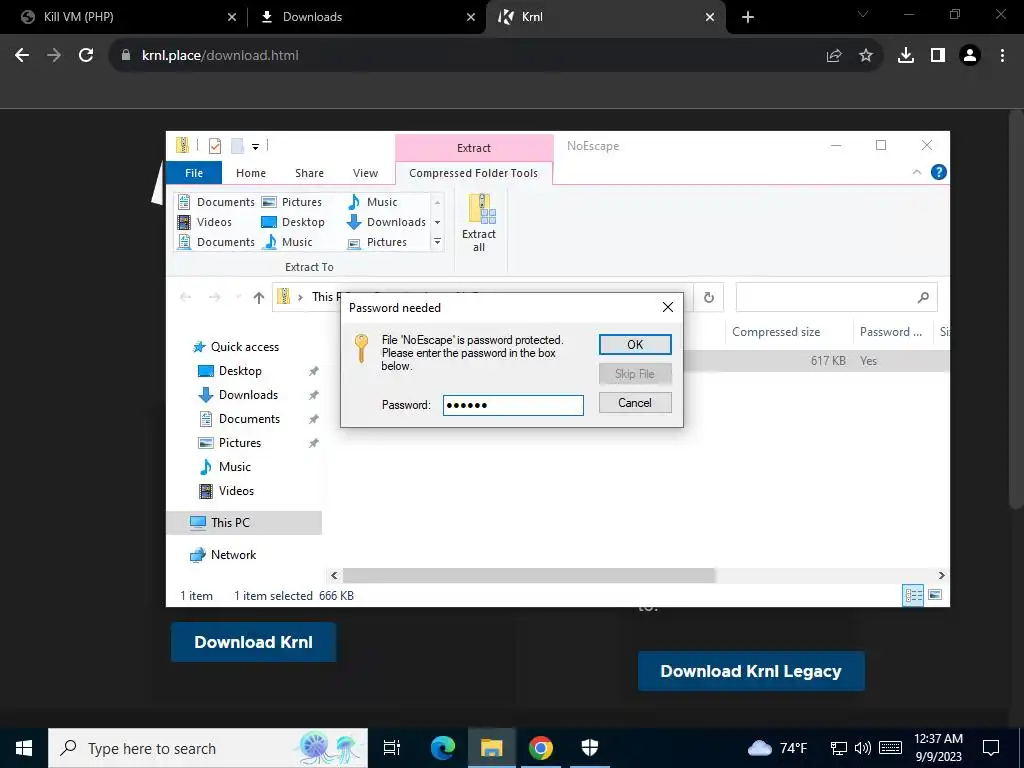Open Pictures in navigation pane
The width and height of the screenshot is (1024, 768).
pyautogui.click(x=229, y=443)
